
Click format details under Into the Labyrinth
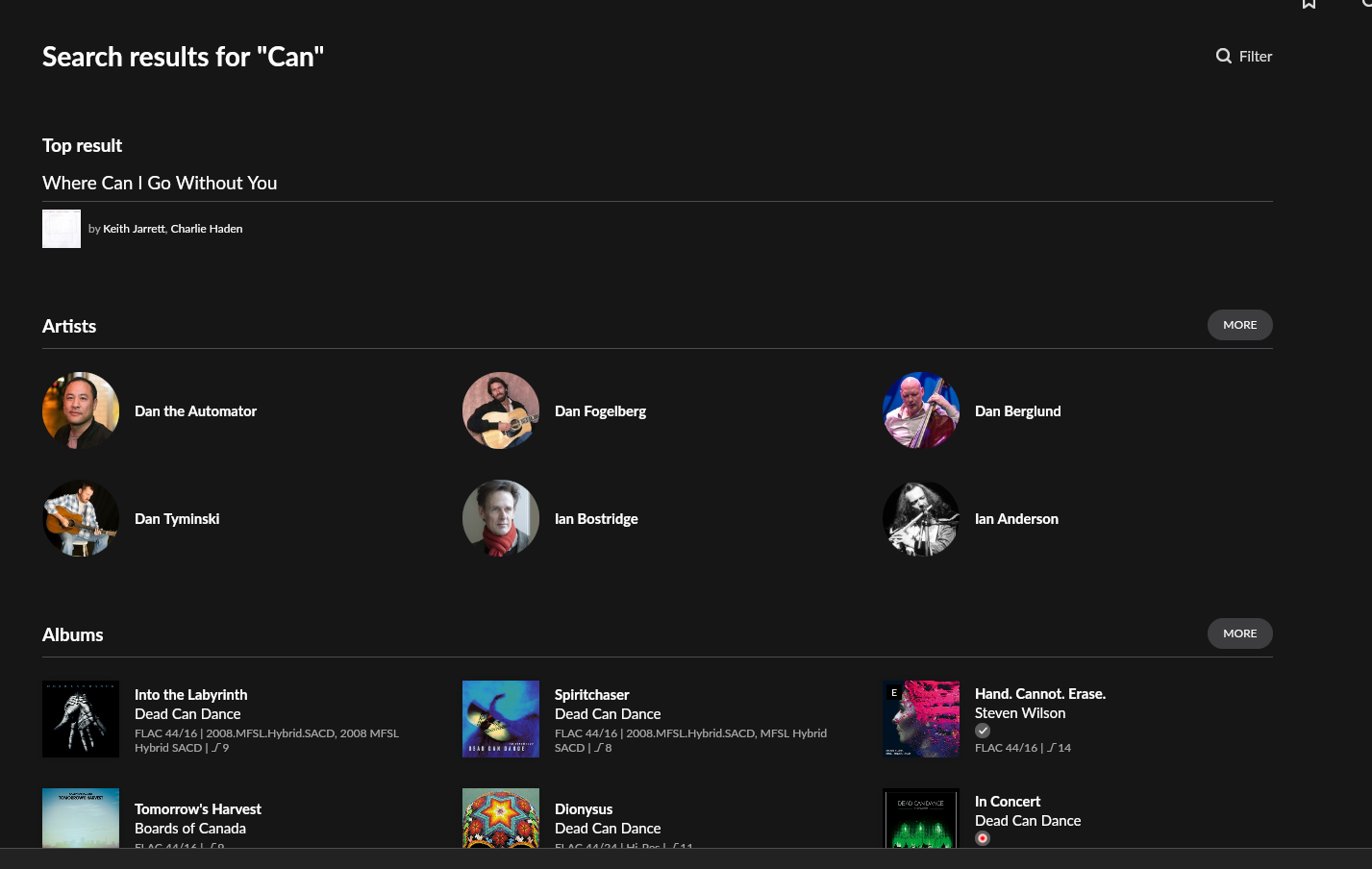click(x=266, y=740)
